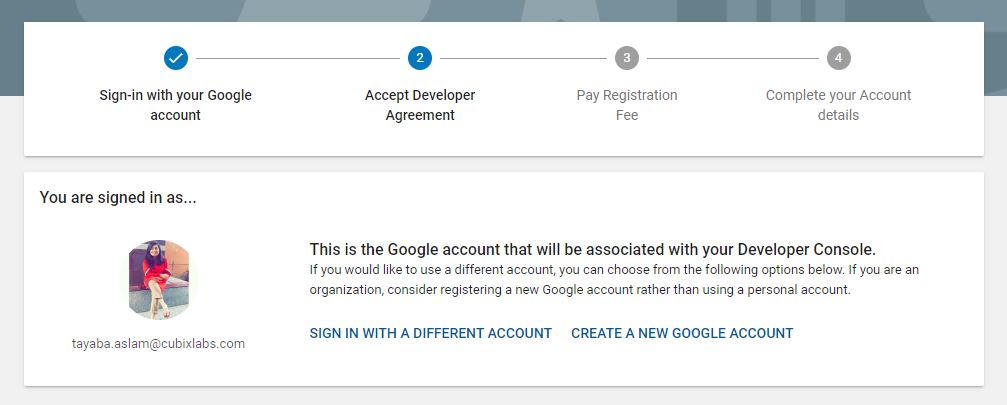Select the grey step 3 circle
Image resolution: width=1007 pixels, height=405 pixels.
[x=627, y=58]
